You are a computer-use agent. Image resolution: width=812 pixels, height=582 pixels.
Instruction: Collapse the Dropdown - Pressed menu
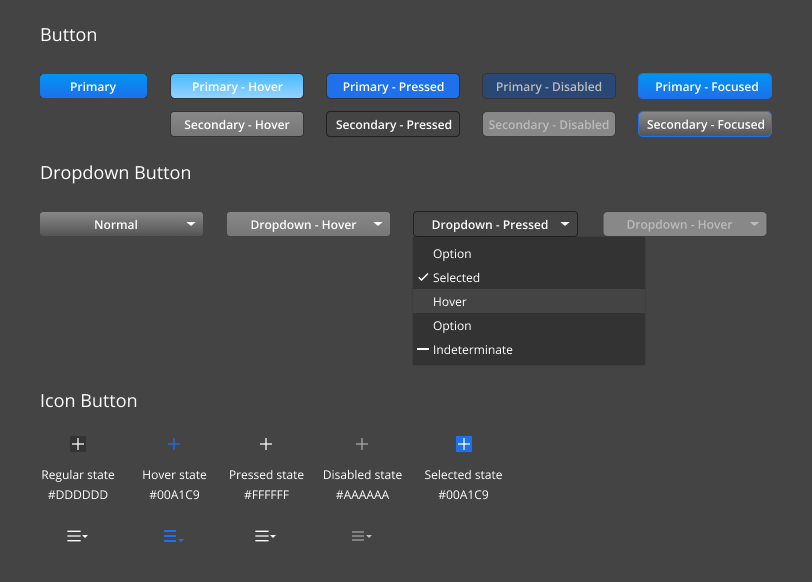point(494,224)
